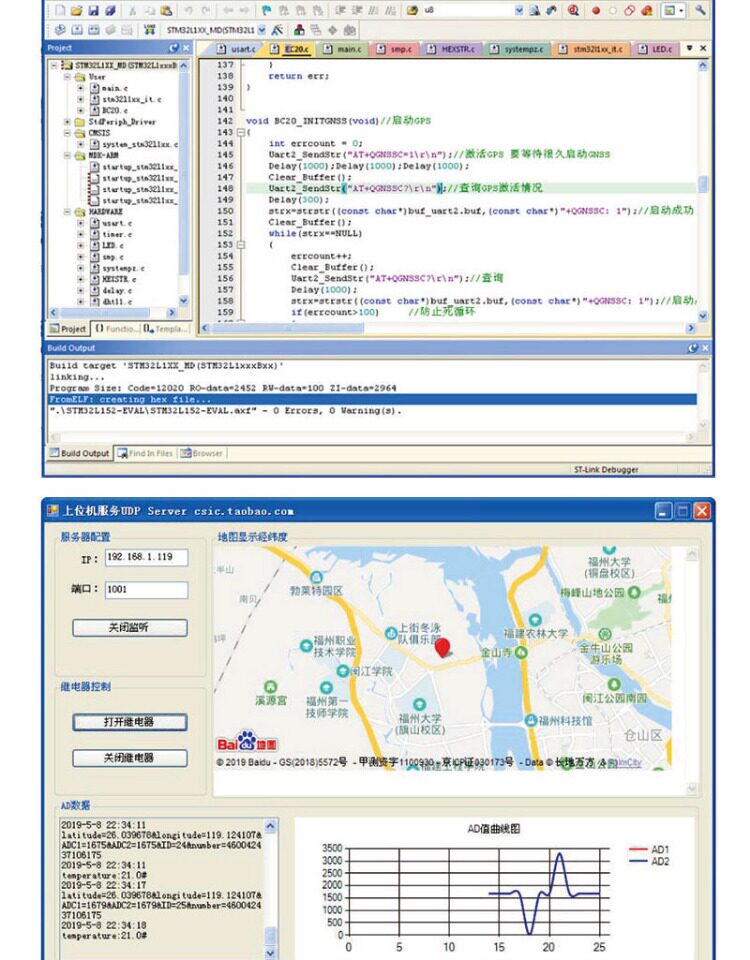Click the 端口 port input field
This screenshot has height=960, width=750.
pyautogui.click(x=146, y=590)
